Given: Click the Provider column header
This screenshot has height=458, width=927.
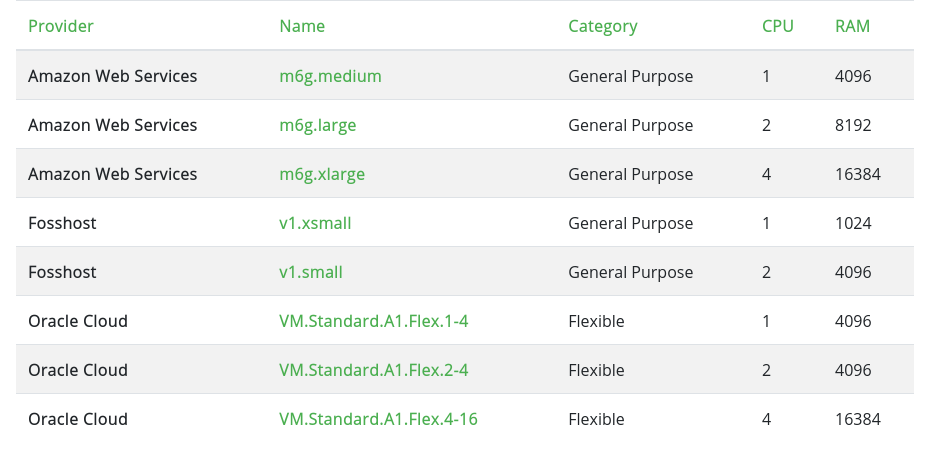Looking at the screenshot, I should pyautogui.click(x=59, y=26).
